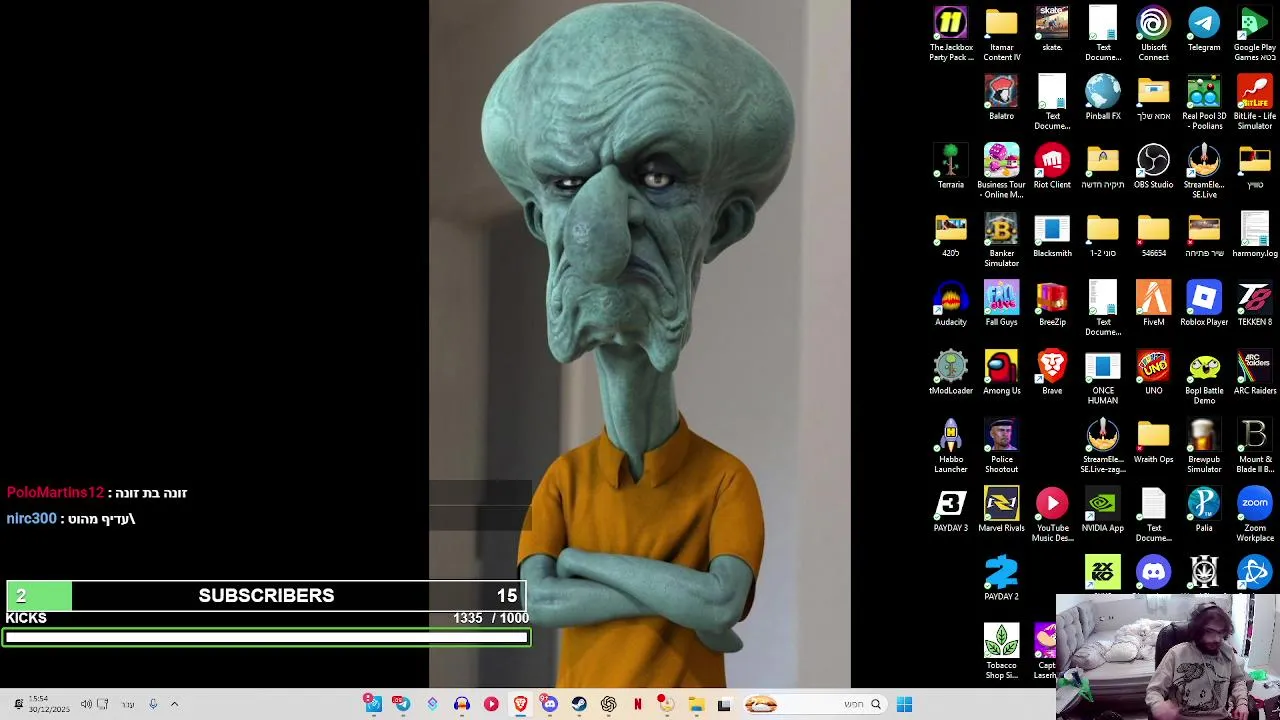Open the Fall Guys shortcut
The image size is (1280, 720).
1001,304
